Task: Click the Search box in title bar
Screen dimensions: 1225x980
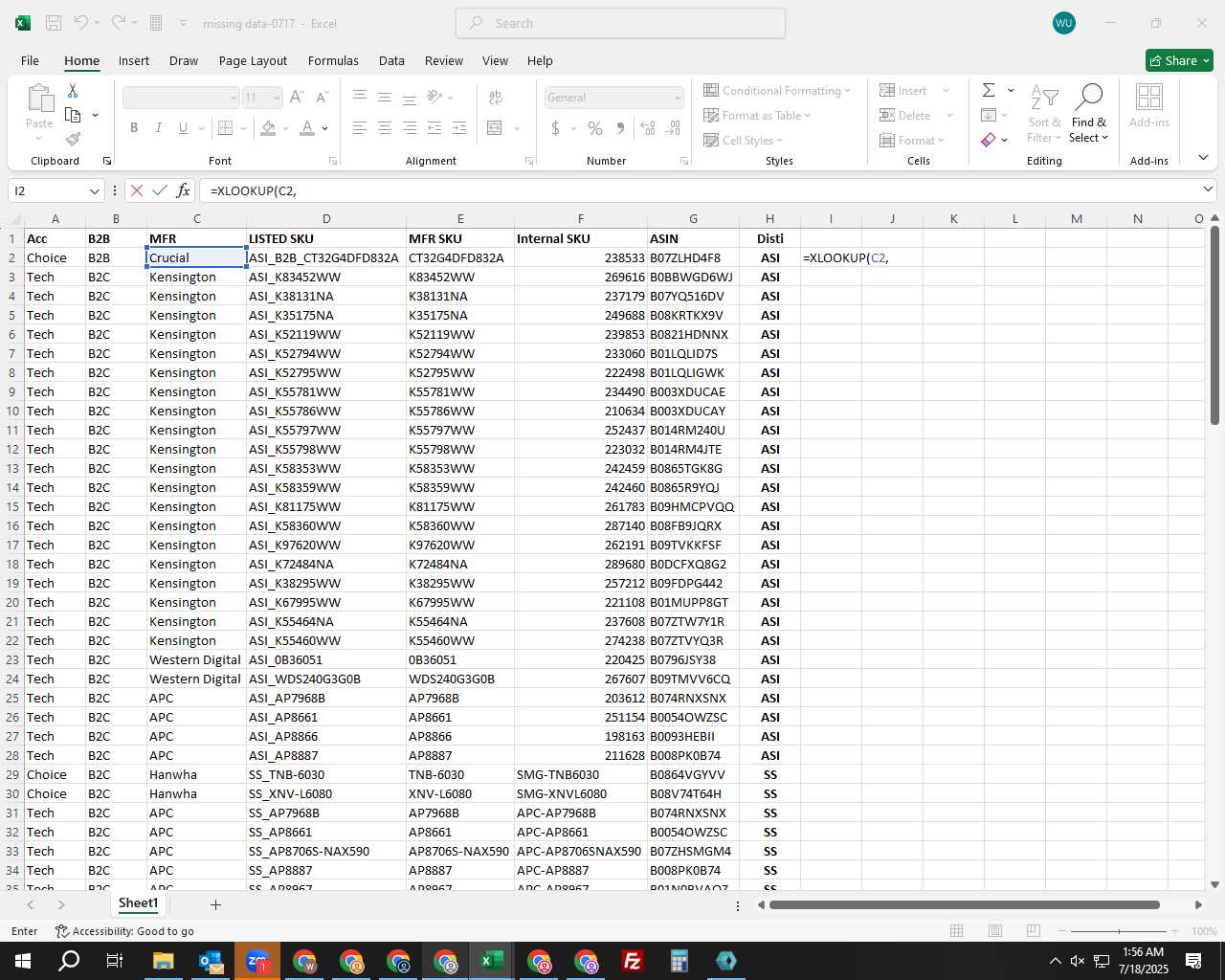Action: pyautogui.click(x=620, y=23)
